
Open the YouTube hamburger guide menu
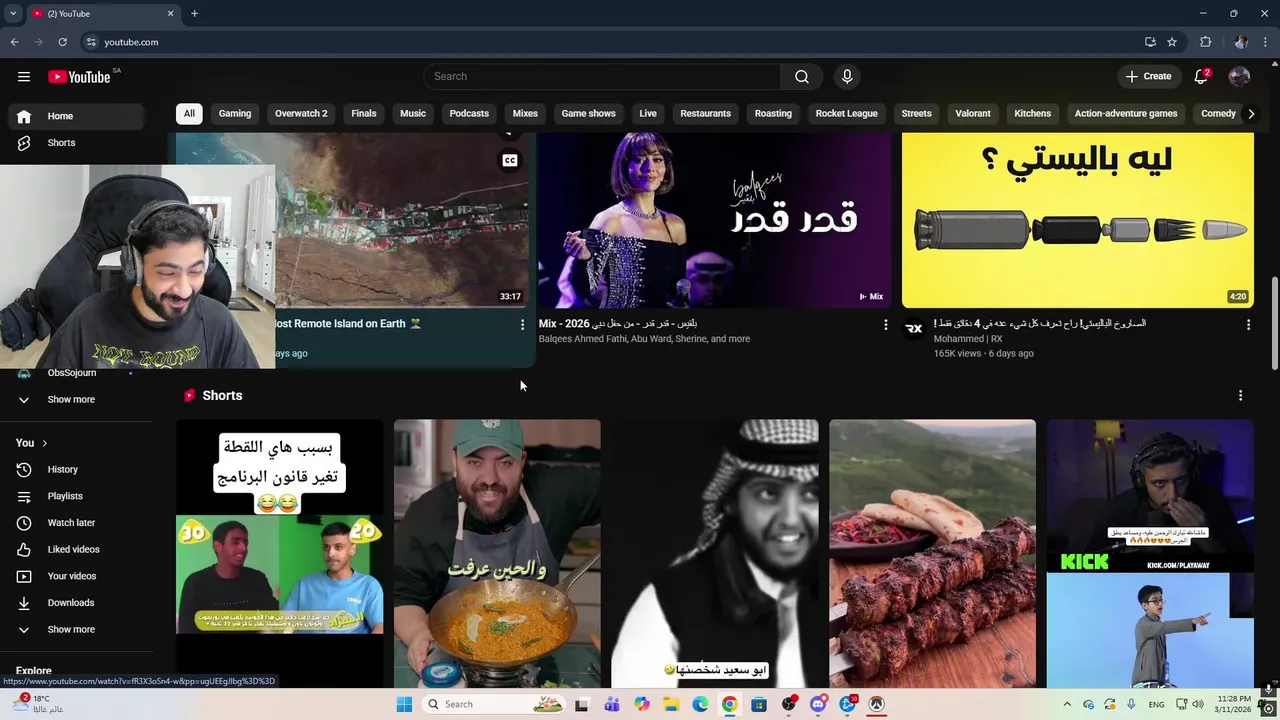[x=24, y=77]
